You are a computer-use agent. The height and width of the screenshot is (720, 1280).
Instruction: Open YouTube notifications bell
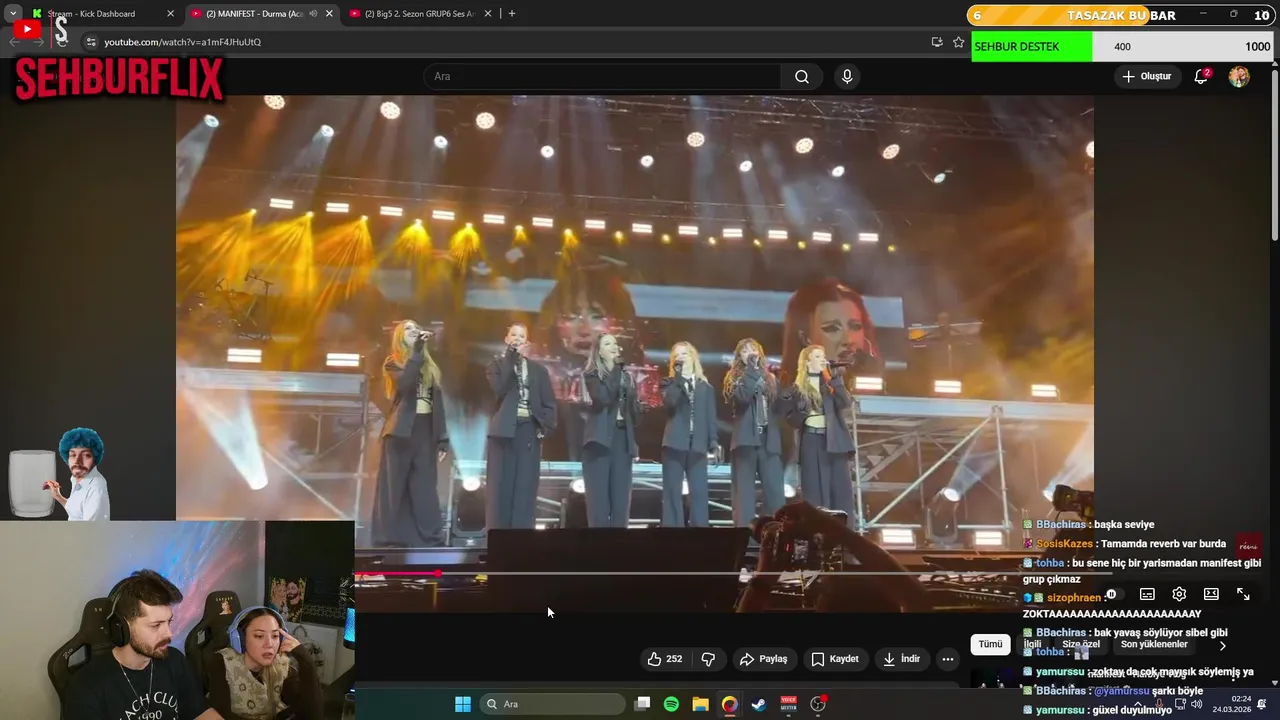pyautogui.click(x=1201, y=77)
